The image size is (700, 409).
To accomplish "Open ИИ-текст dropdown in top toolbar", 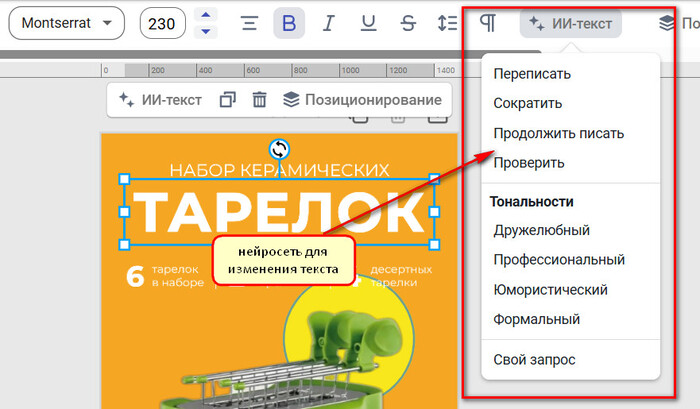I will (x=570, y=23).
